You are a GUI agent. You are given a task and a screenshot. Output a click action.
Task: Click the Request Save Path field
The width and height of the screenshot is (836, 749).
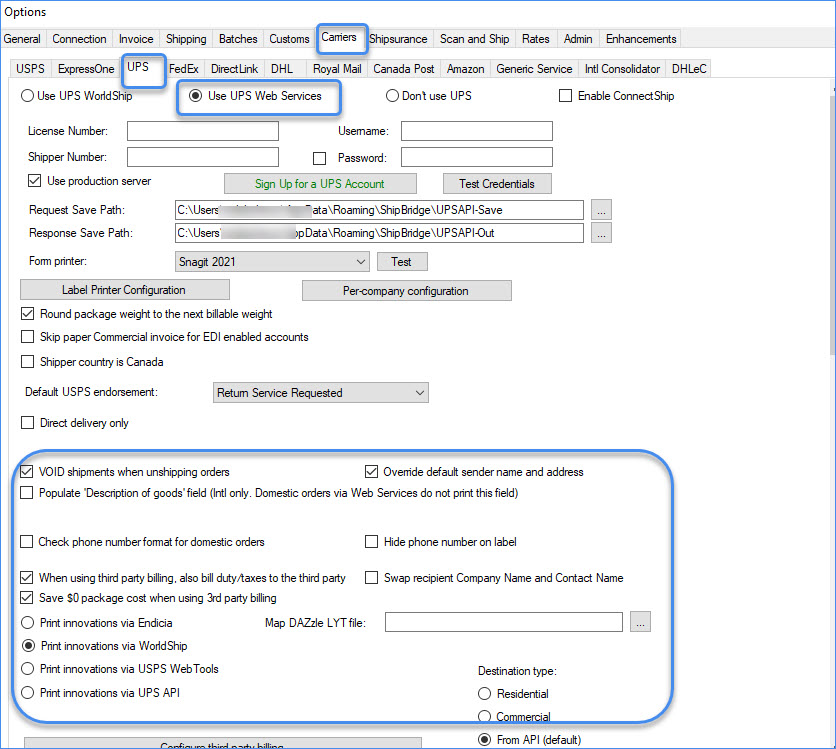coord(379,210)
